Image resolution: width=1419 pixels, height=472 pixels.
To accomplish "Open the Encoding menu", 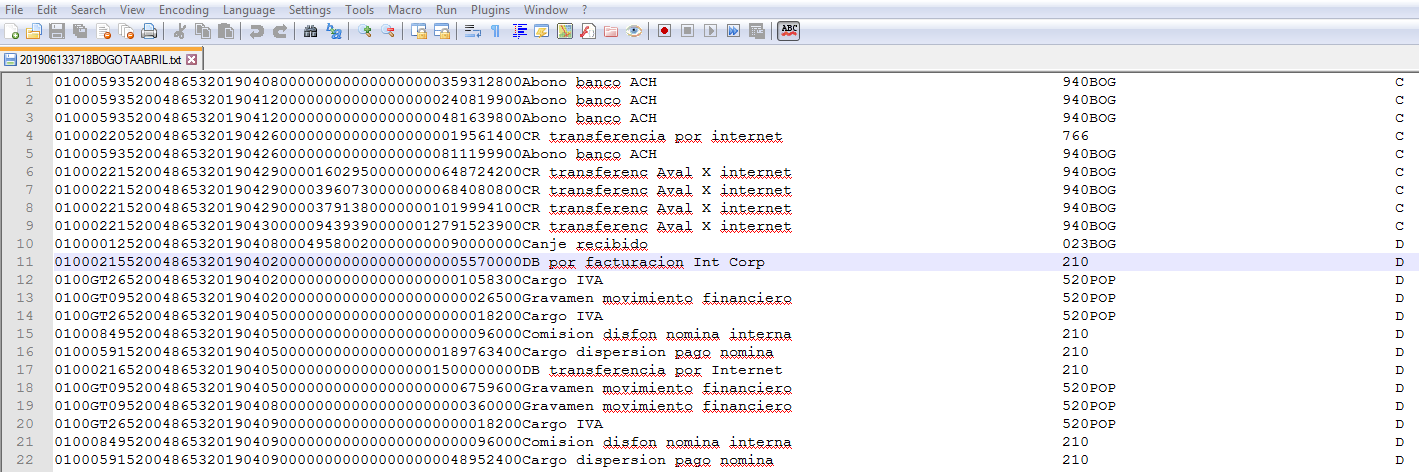I will click(183, 9).
